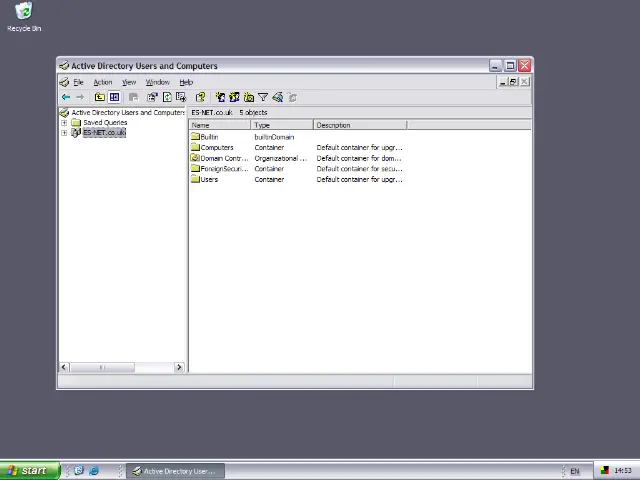Click the Create new organizational unit icon
The height and width of the screenshot is (480, 640).
click(248, 97)
